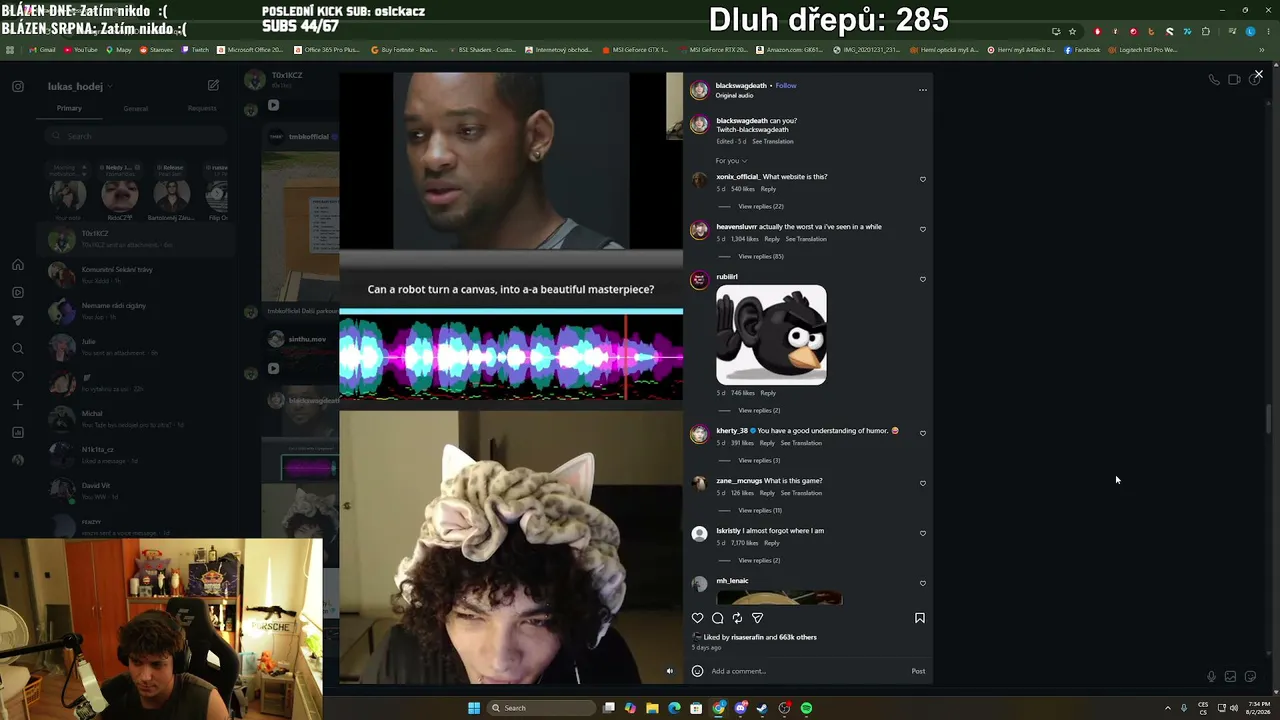Image resolution: width=1280 pixels, height=720 pixels.
Task: Open post options three-dot menu
Action: click(923, 90)
